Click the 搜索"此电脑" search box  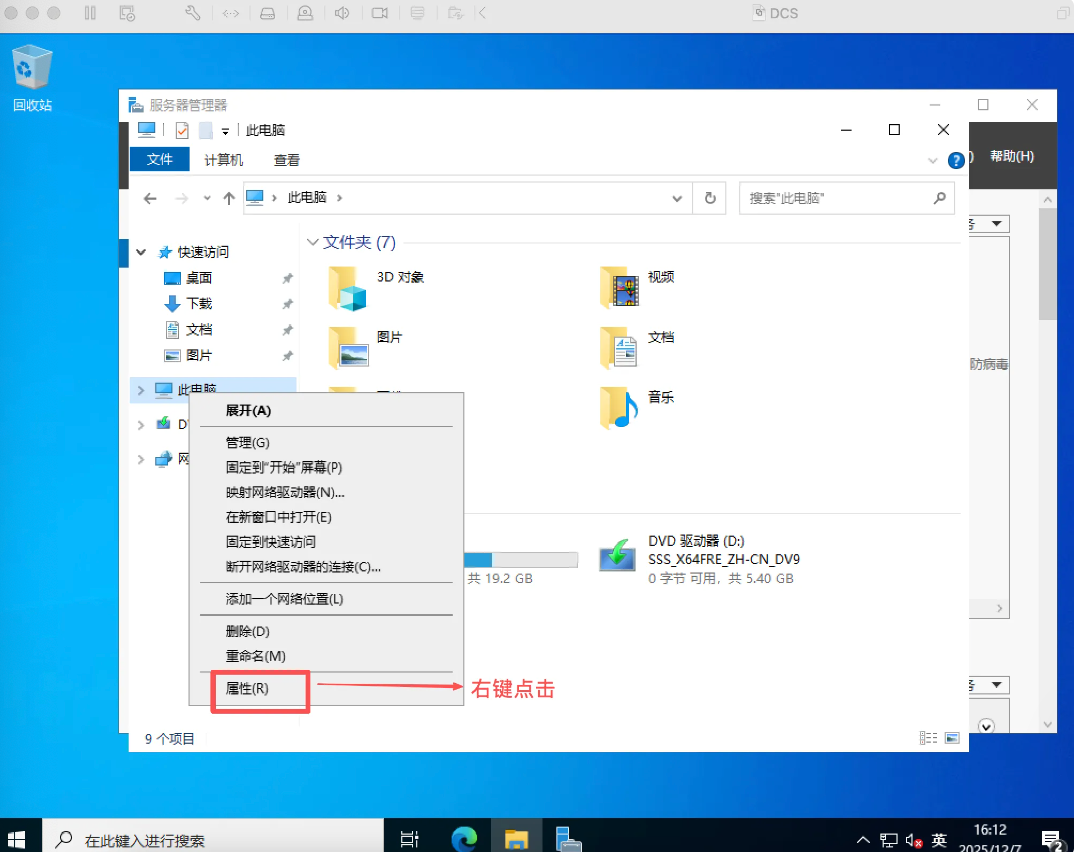(x=835, y=198)
